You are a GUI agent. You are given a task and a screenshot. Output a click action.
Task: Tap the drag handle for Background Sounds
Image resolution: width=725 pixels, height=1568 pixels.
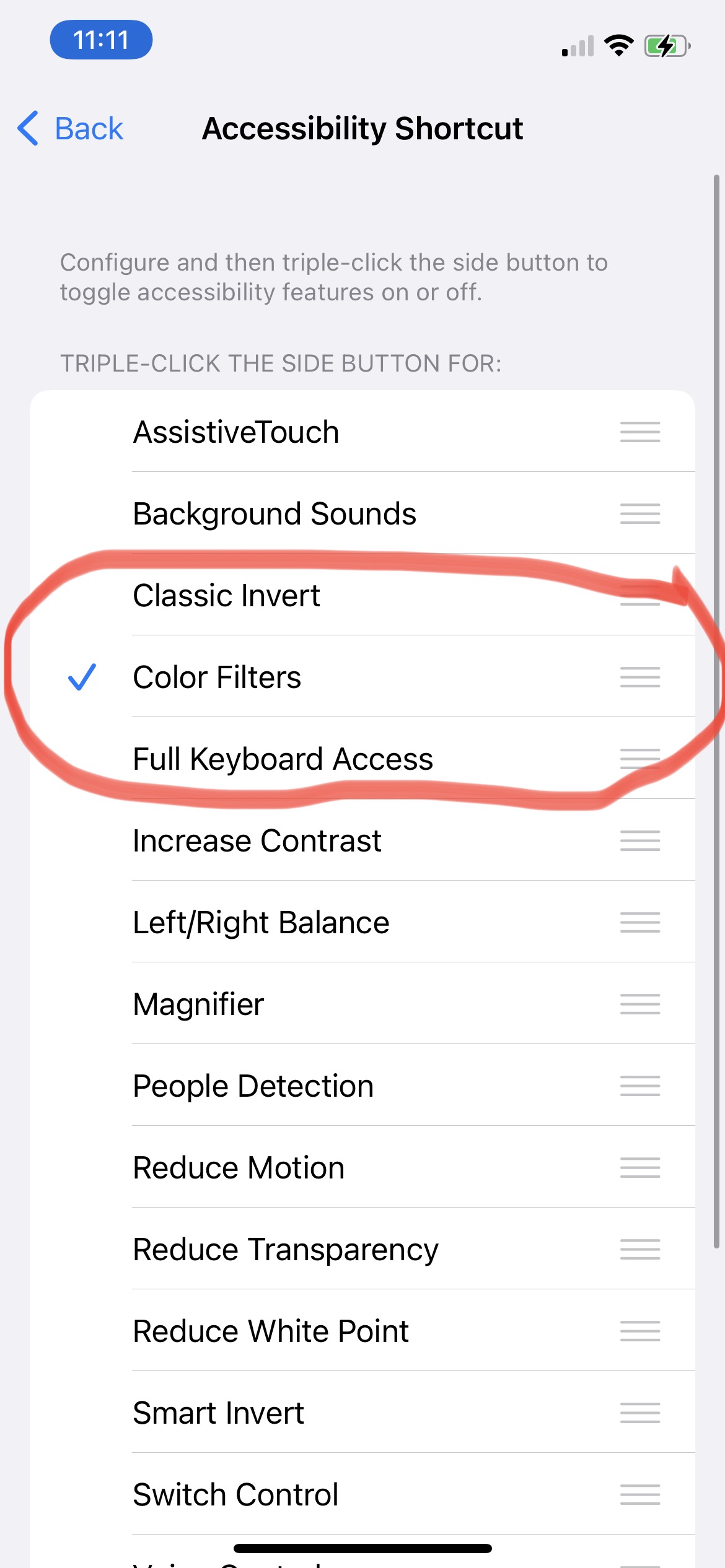[x=639, y=513]
